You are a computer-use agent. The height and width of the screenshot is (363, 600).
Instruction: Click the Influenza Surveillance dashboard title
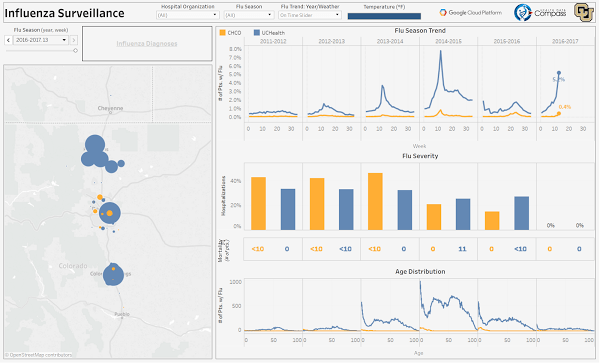coord(64,13)
